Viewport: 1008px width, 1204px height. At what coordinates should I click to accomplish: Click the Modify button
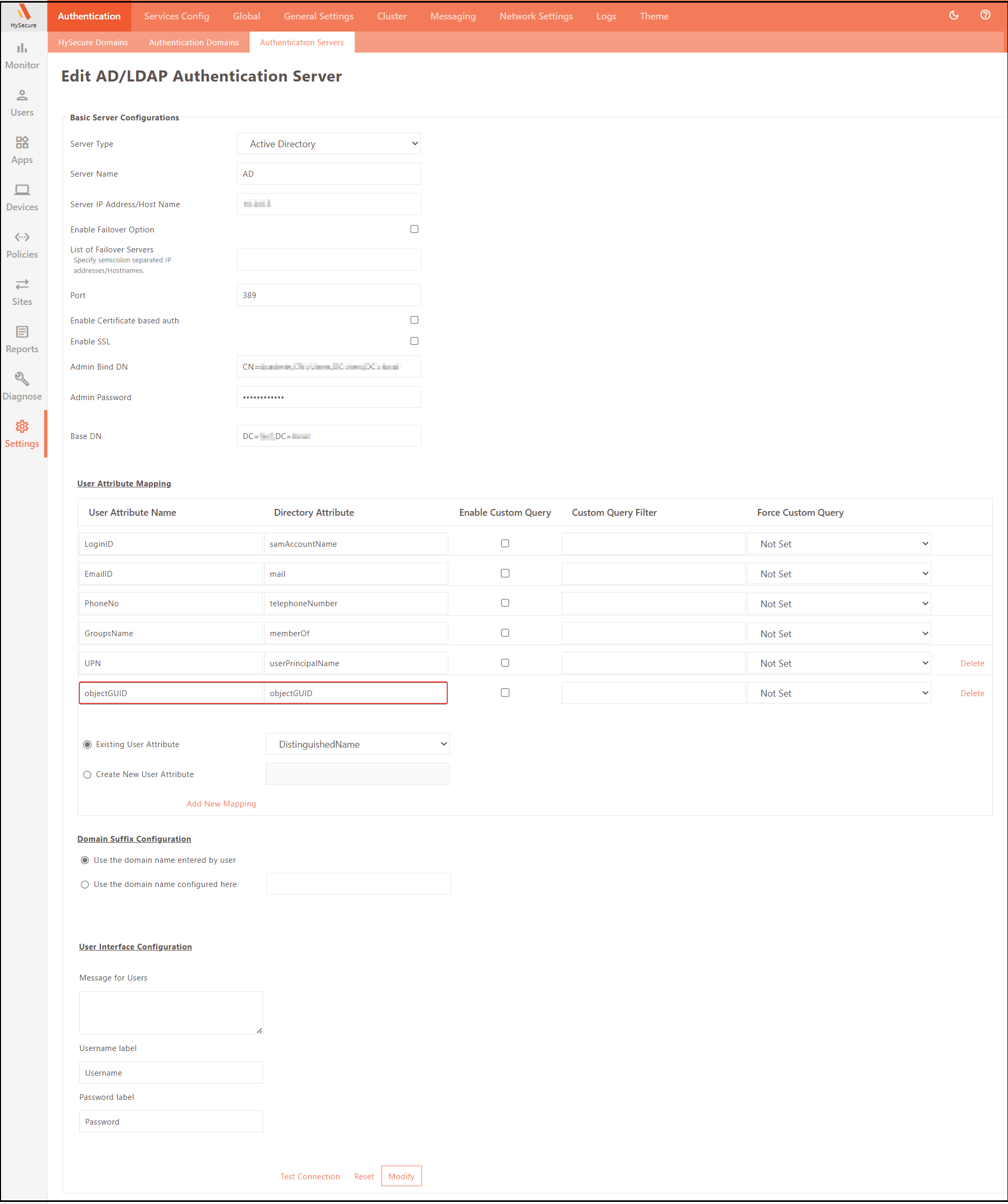click(x=401, y=1177)
